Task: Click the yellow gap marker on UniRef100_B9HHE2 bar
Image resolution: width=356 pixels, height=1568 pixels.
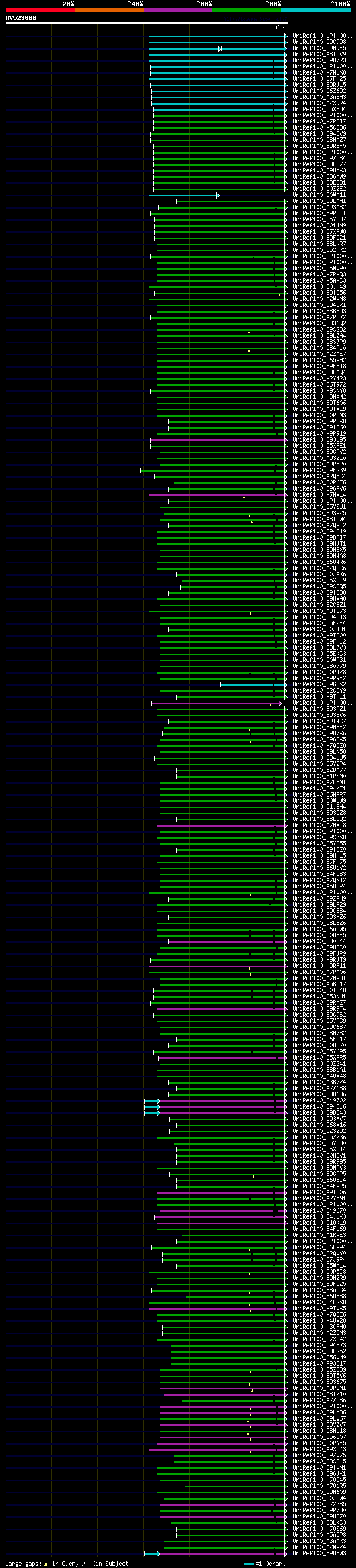Action: click(250, 729)
